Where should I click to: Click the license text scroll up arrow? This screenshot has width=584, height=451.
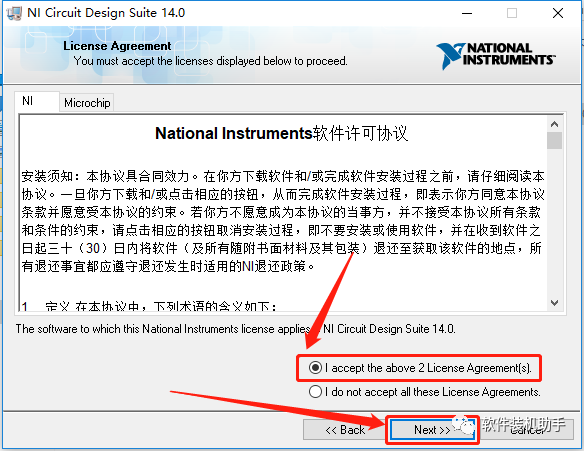tap(555, 124)
